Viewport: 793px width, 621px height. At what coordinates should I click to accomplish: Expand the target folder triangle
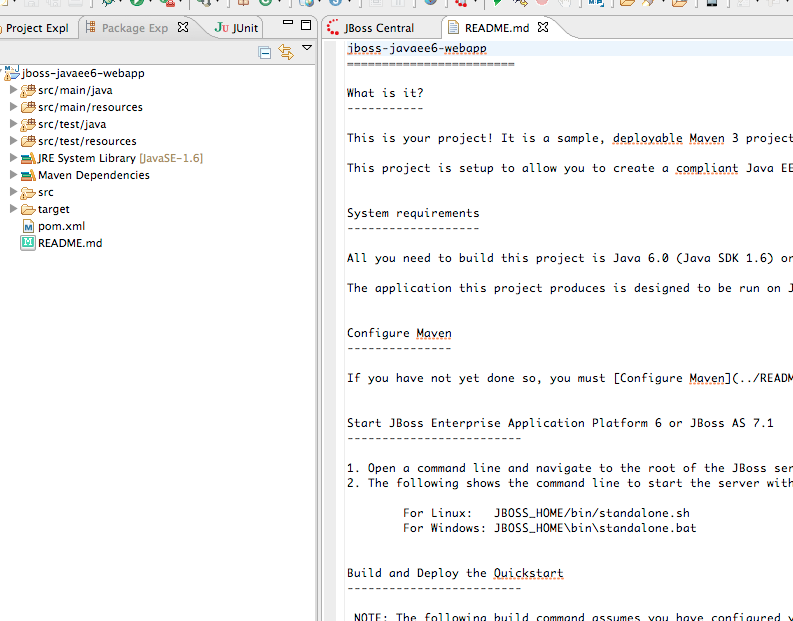pyautogui.click(x=14, y=209)
